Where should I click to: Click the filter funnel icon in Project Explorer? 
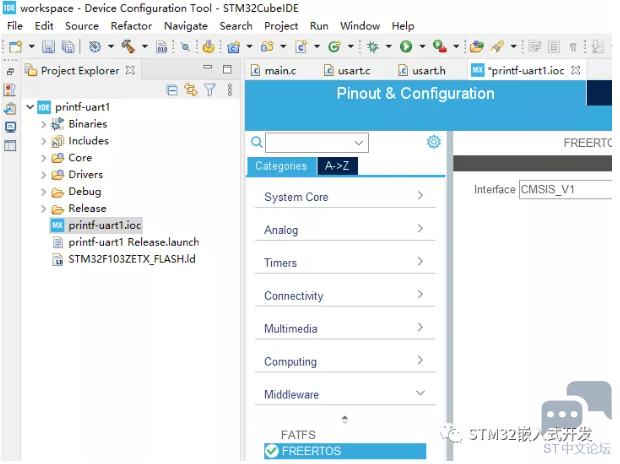click(x=210, y=90)
